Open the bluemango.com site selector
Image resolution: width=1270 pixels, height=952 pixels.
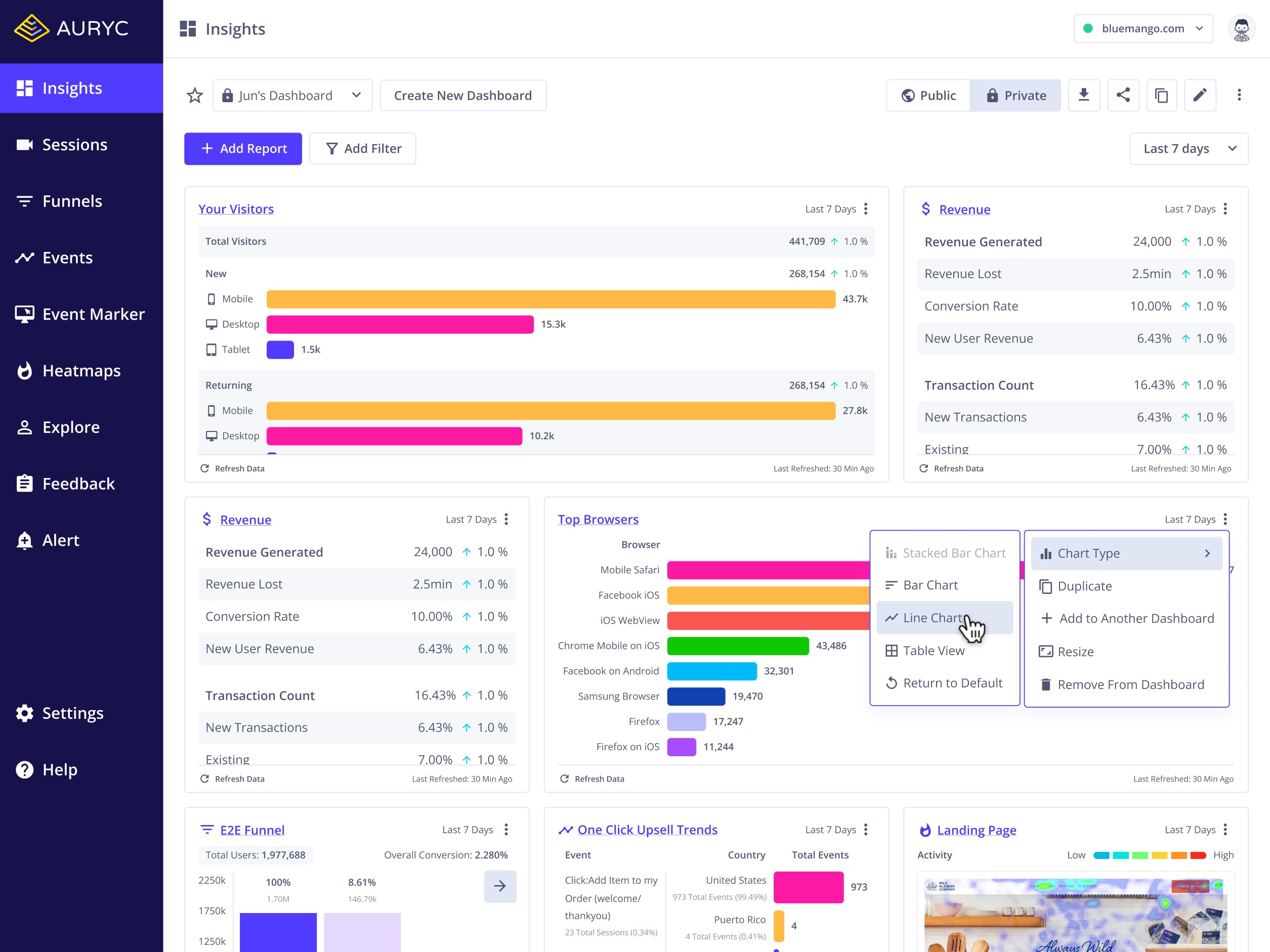[x=1142, y=29]
